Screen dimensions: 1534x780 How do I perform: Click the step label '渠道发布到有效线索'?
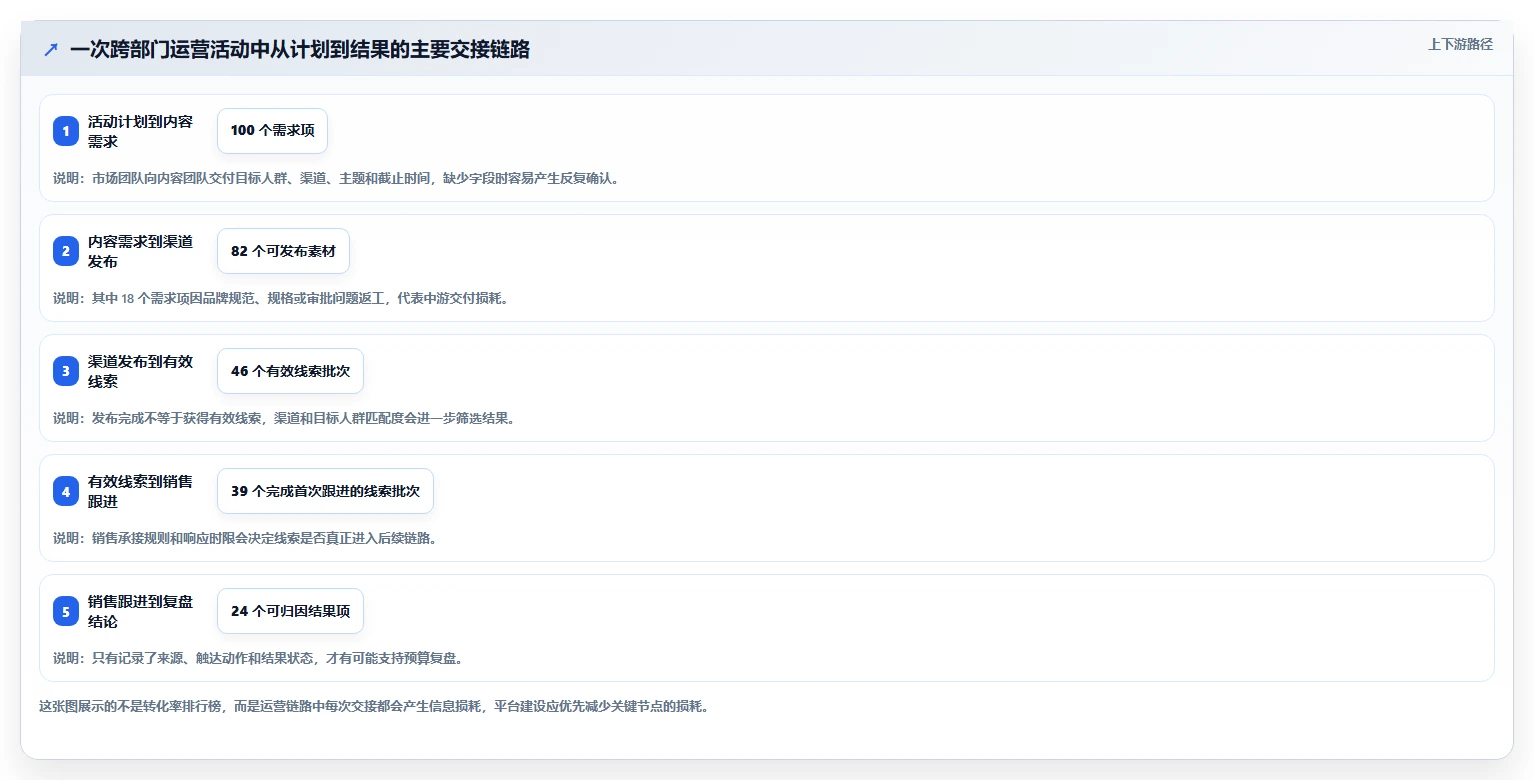(141, 371)
